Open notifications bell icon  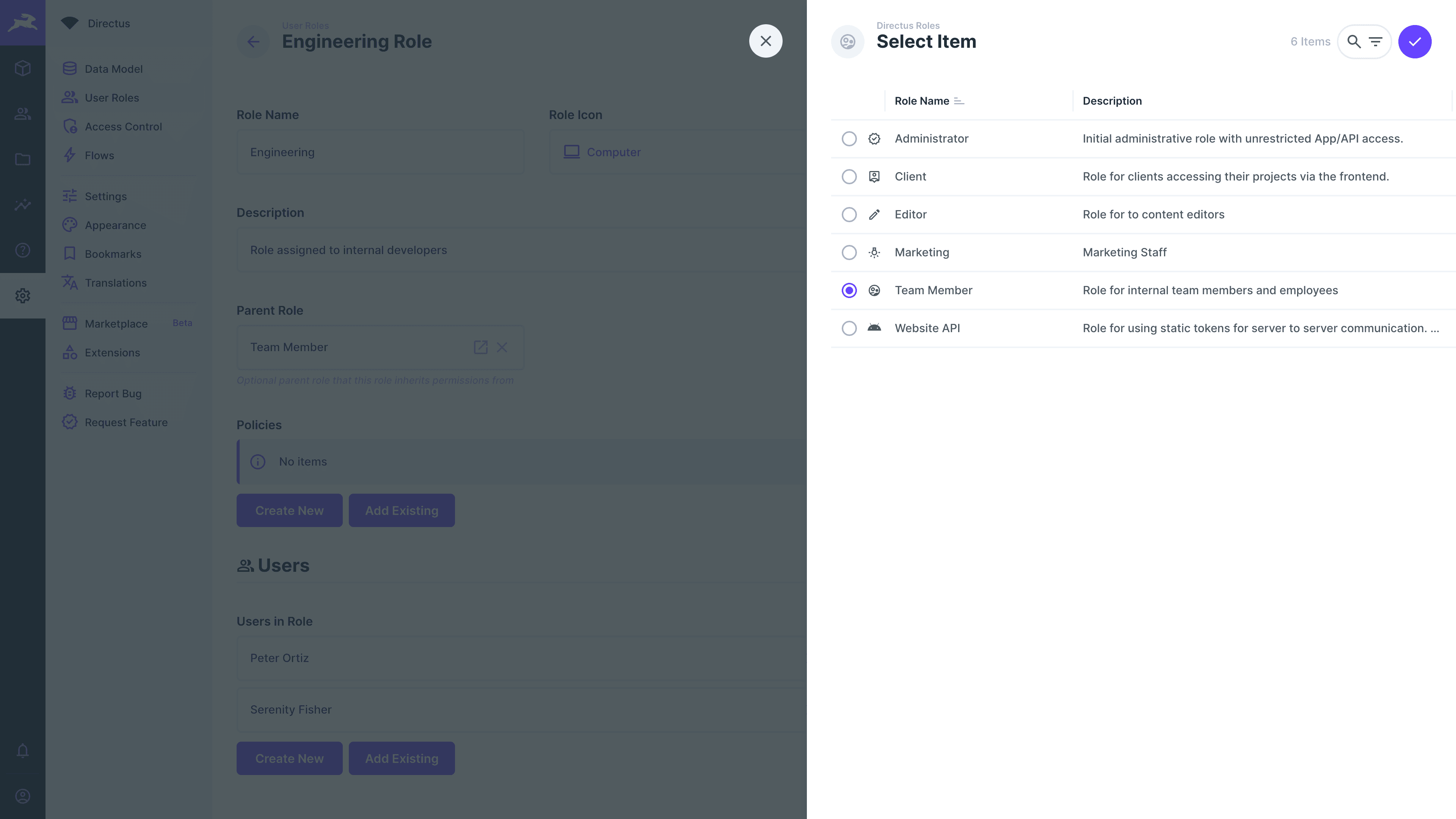pos(23,751)
